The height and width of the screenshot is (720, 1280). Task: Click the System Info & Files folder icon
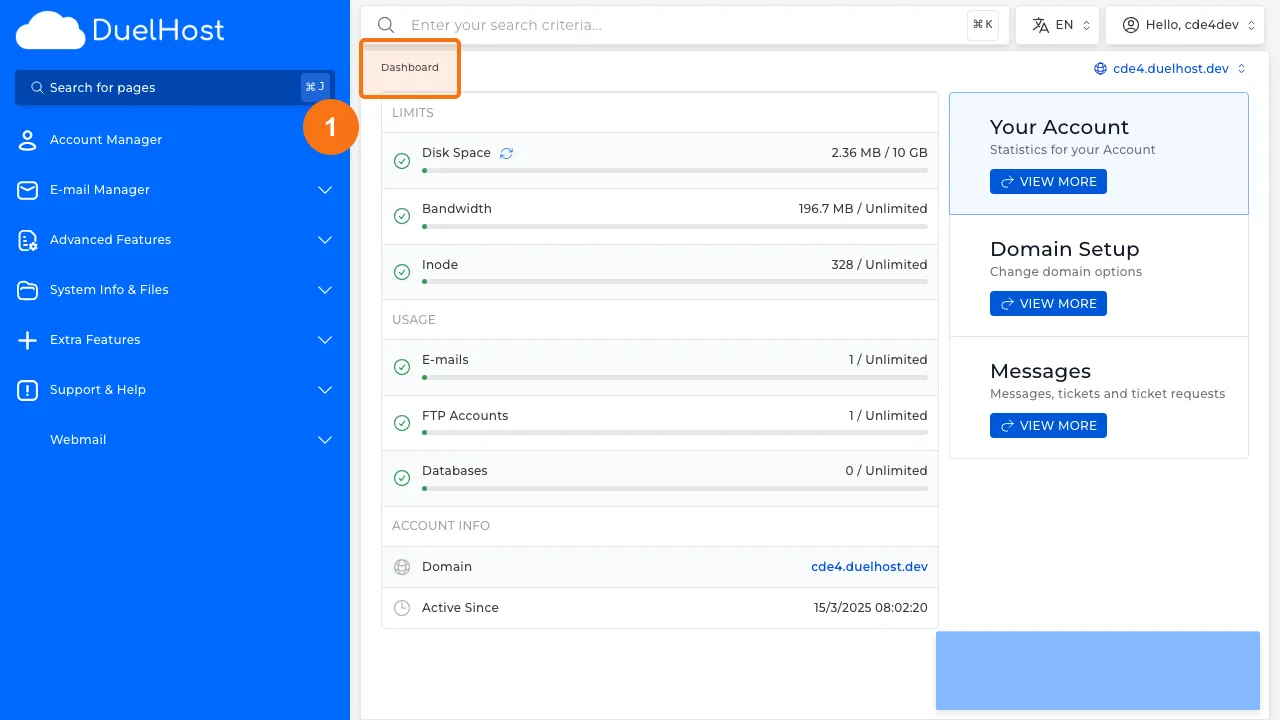27,289
